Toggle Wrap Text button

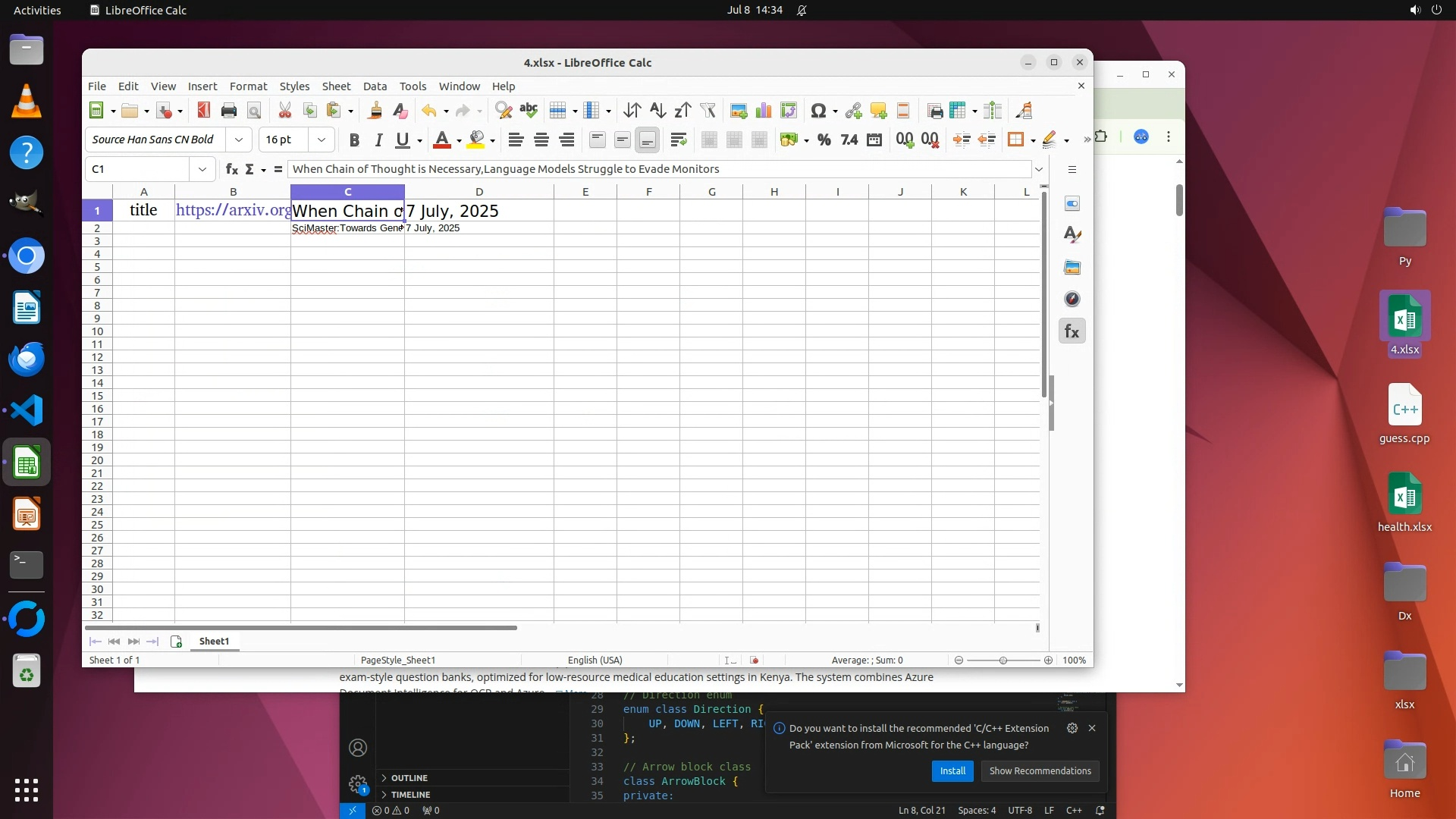(x=679, y=140)
